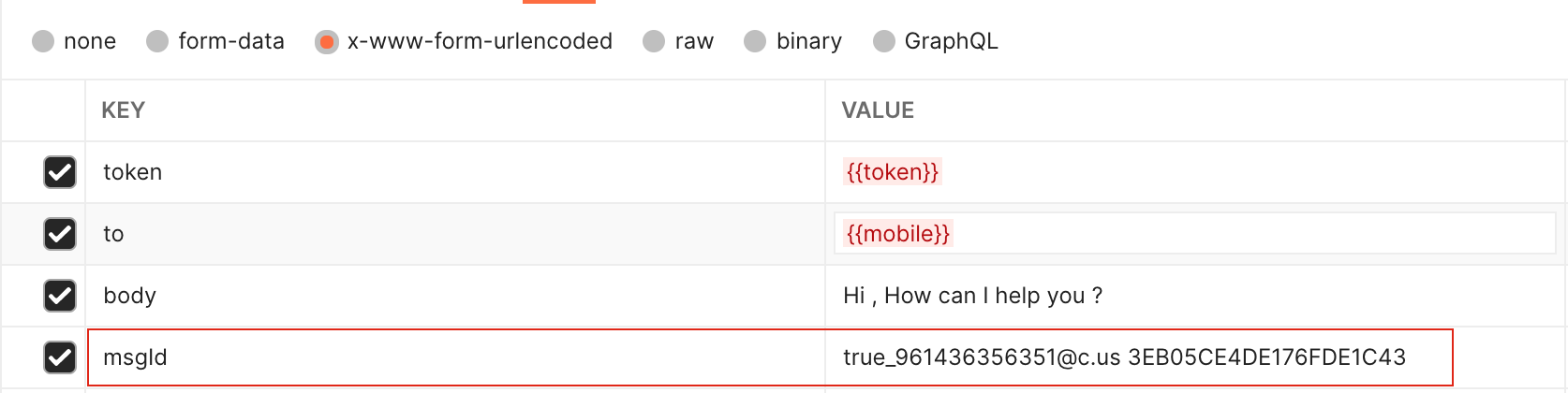Viewport: 1568px width, 393px height.
Task: Toggle the body parameter checkbox
Action: [60, 296]
